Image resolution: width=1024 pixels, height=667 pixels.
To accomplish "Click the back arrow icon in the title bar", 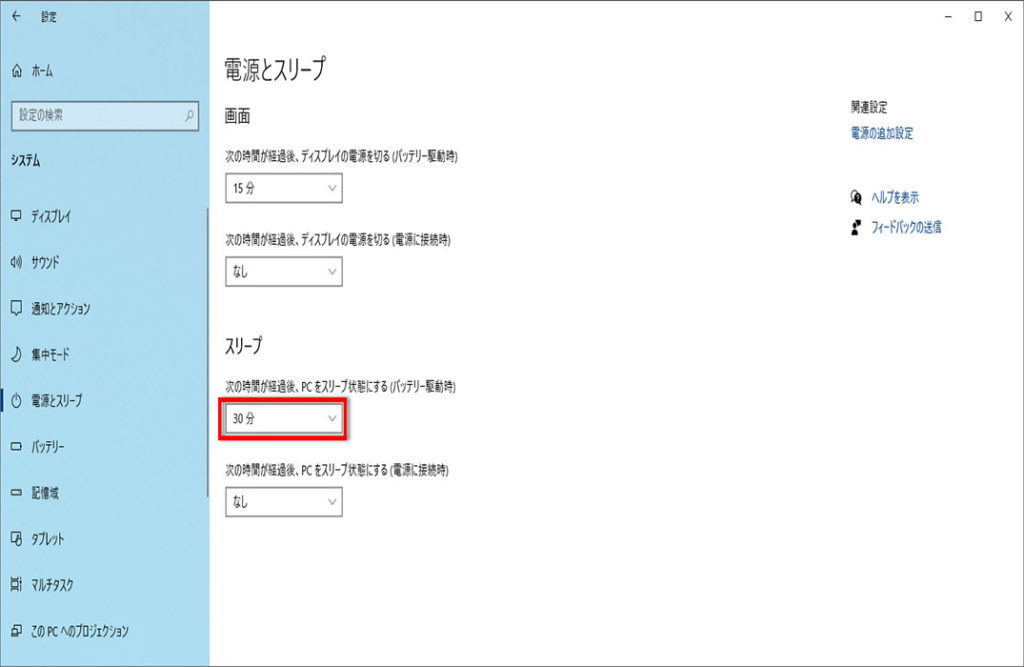I will point(16,16).
